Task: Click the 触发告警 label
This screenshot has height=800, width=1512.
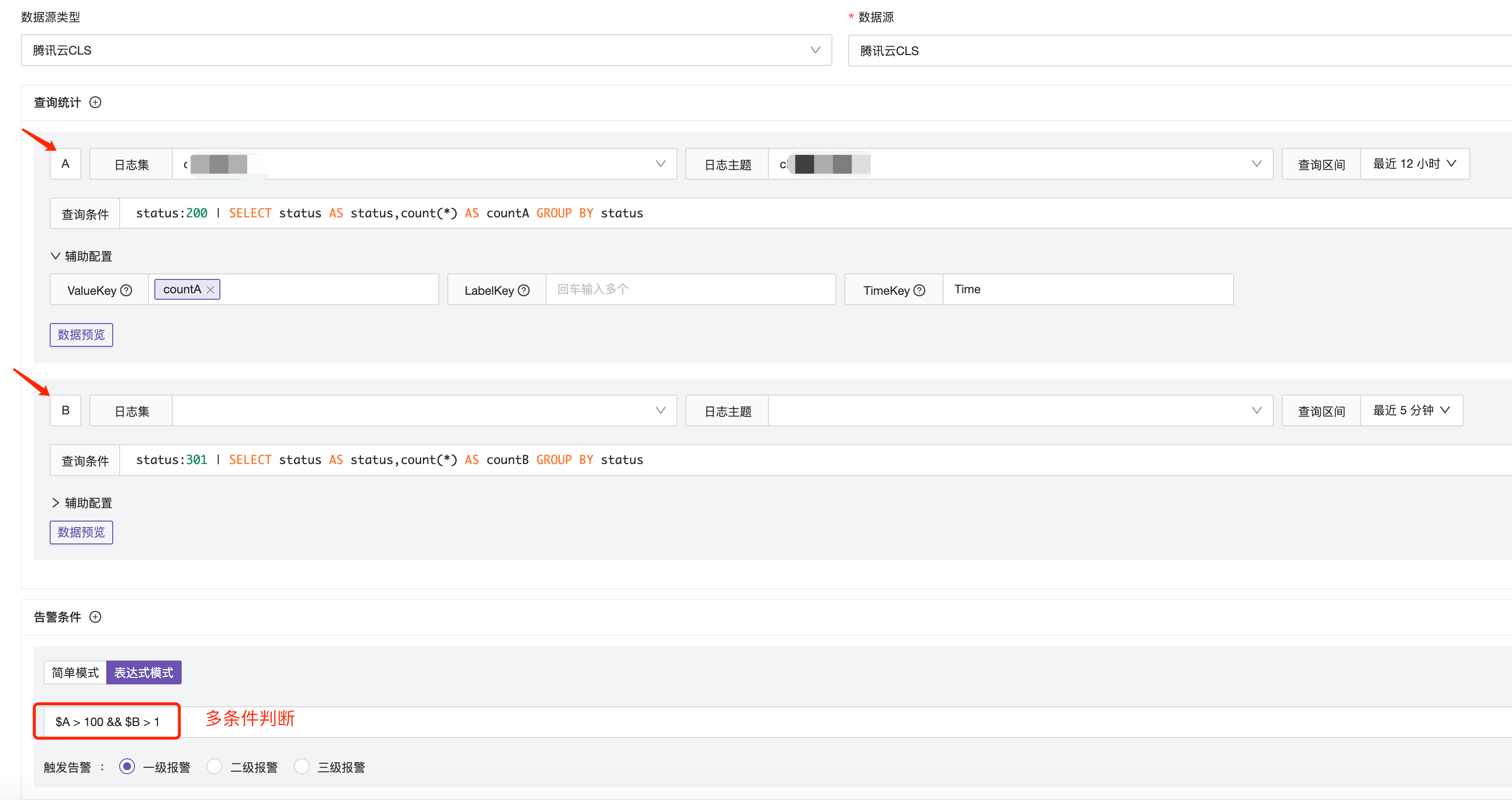Action: (x=68, y=767)
